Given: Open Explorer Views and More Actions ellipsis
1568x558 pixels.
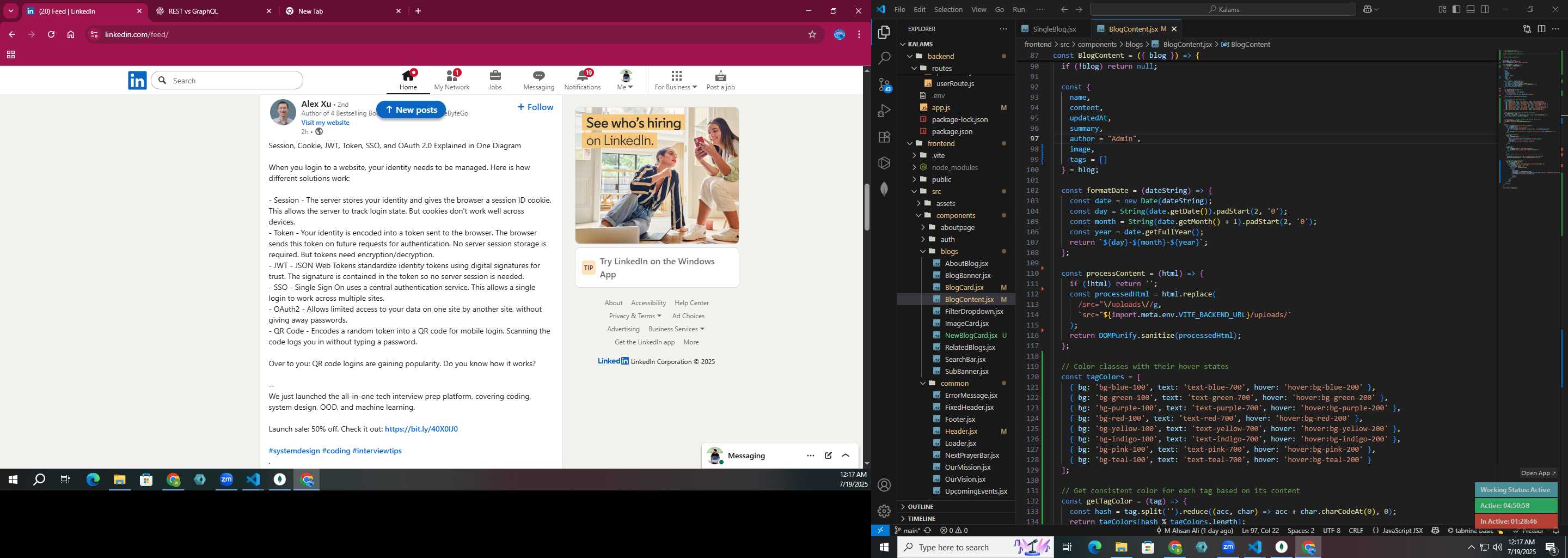Looking at the screenshot, I should tap(1003, 29).
